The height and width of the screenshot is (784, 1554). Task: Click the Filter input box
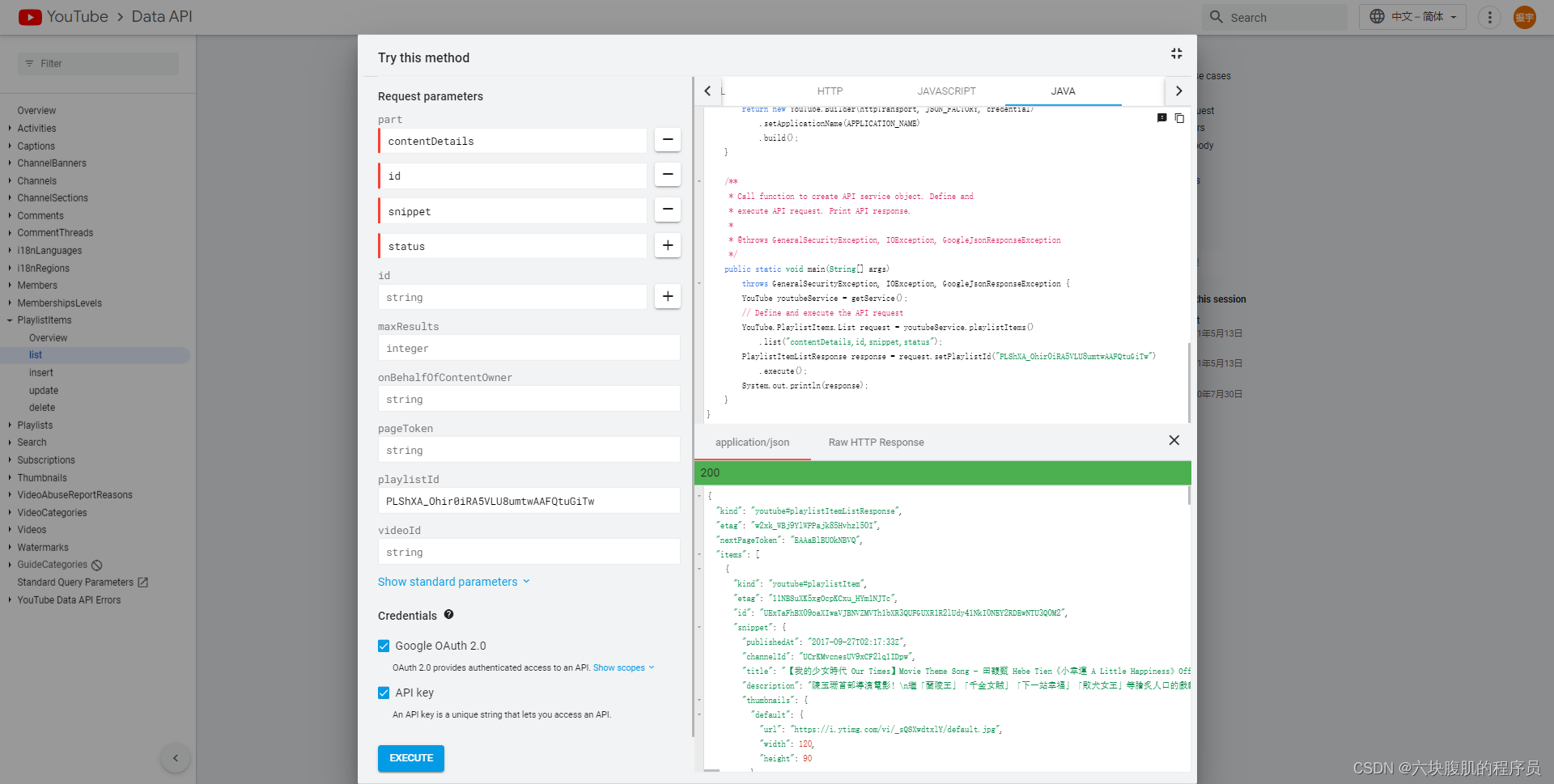pos(98,63)
